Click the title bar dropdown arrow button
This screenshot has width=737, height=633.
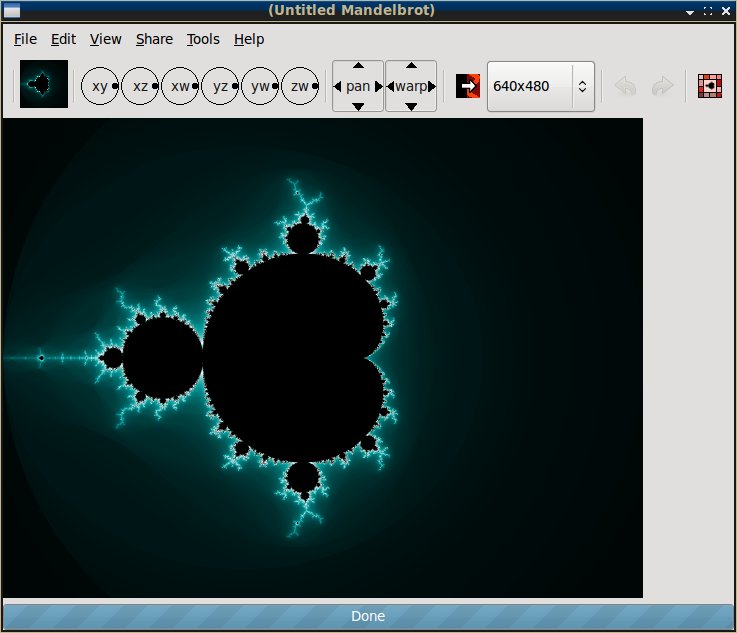point(690,12)
